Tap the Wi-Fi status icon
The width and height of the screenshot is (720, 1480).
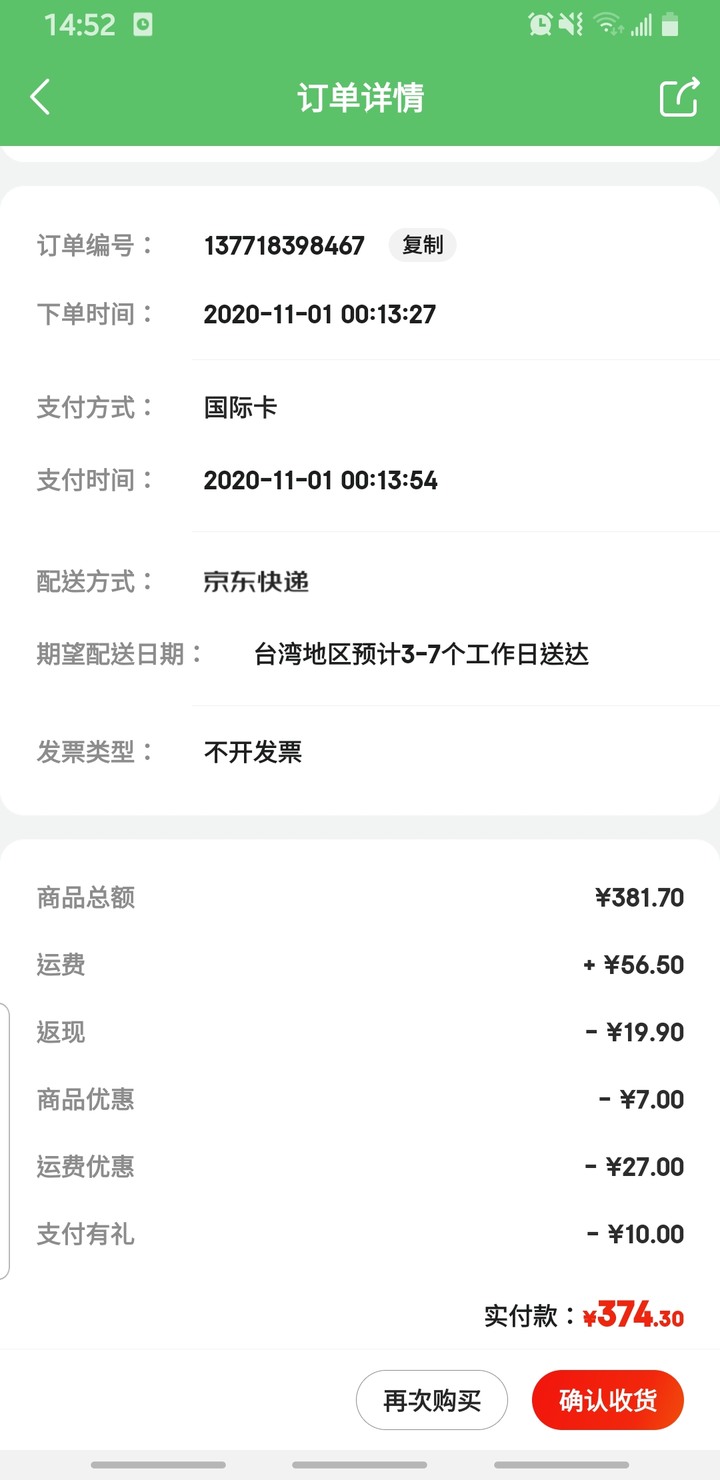606,24
